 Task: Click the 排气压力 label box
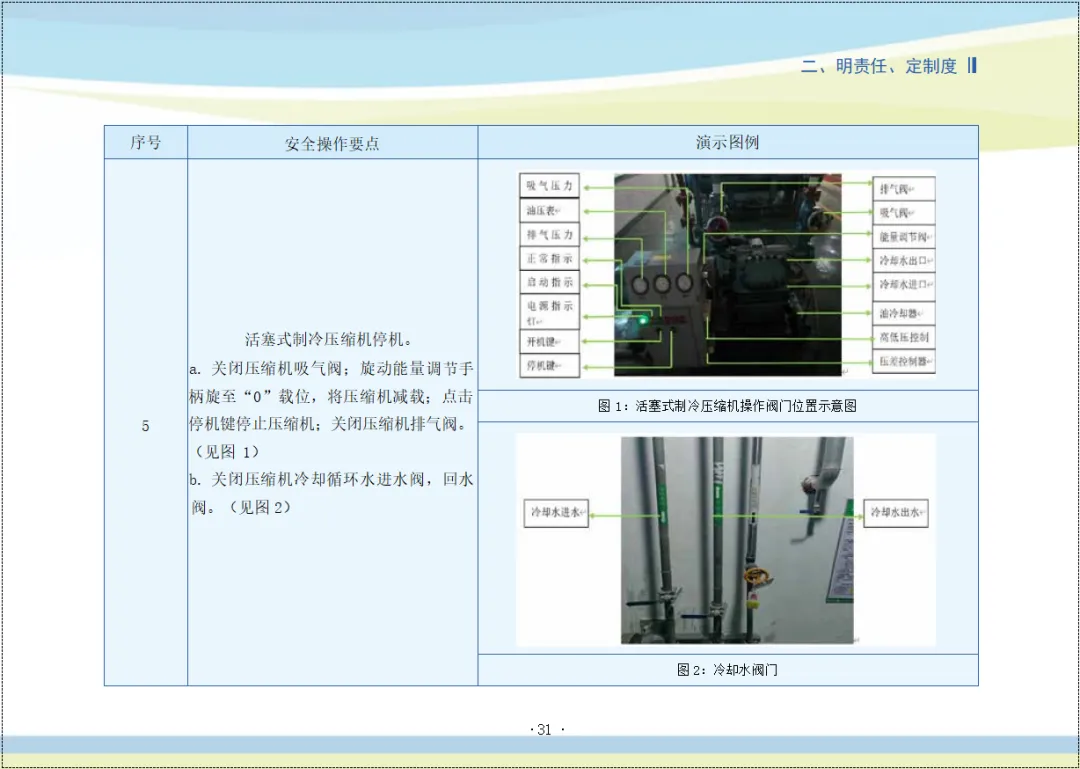549,234
